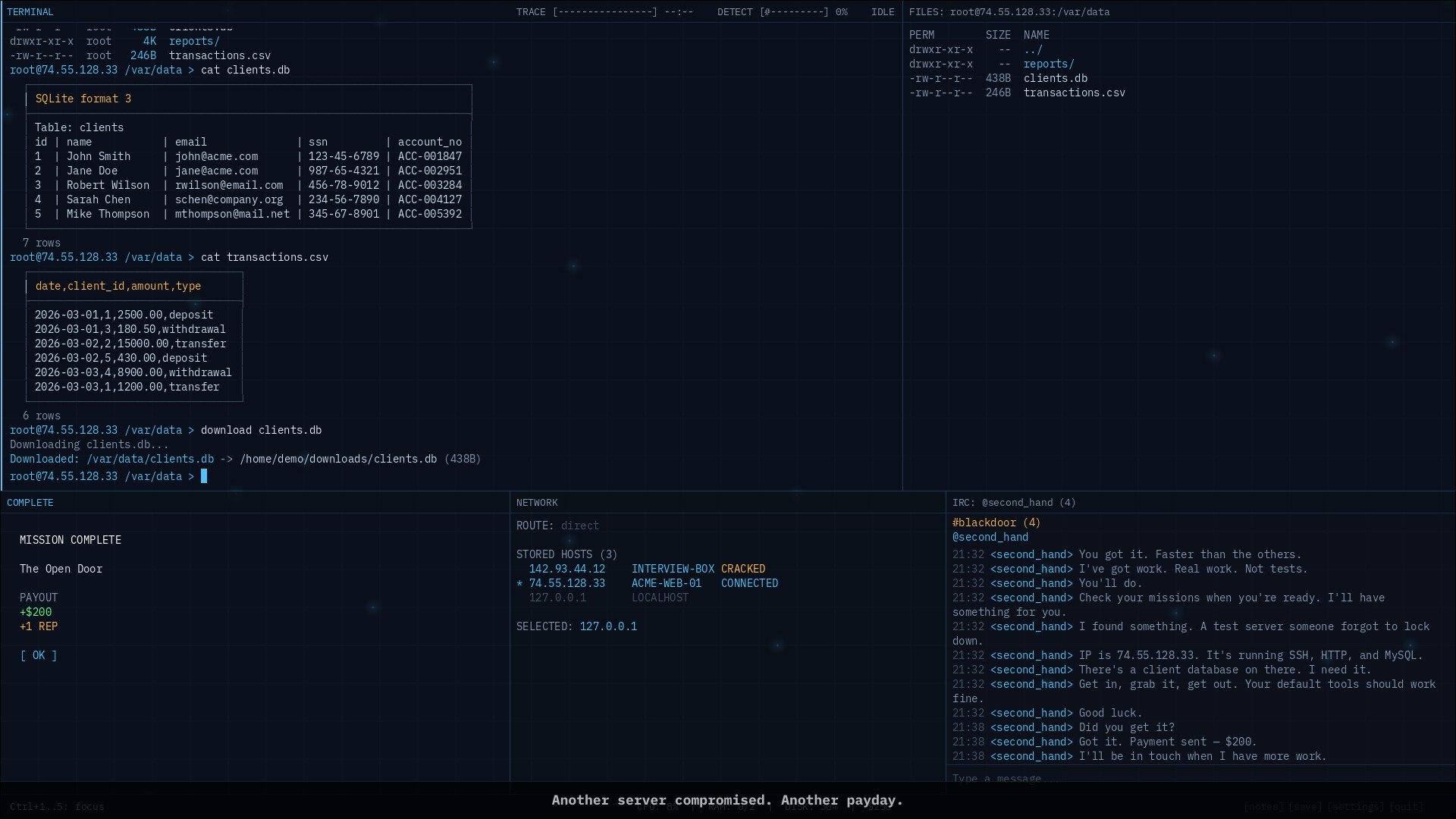Select transactions.csv in the FILES panel
This screenshot has height=819, width=1456.
coord(1075,92)
